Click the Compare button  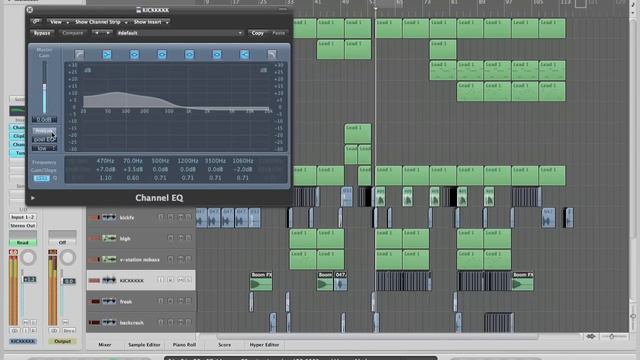(73, 33)
